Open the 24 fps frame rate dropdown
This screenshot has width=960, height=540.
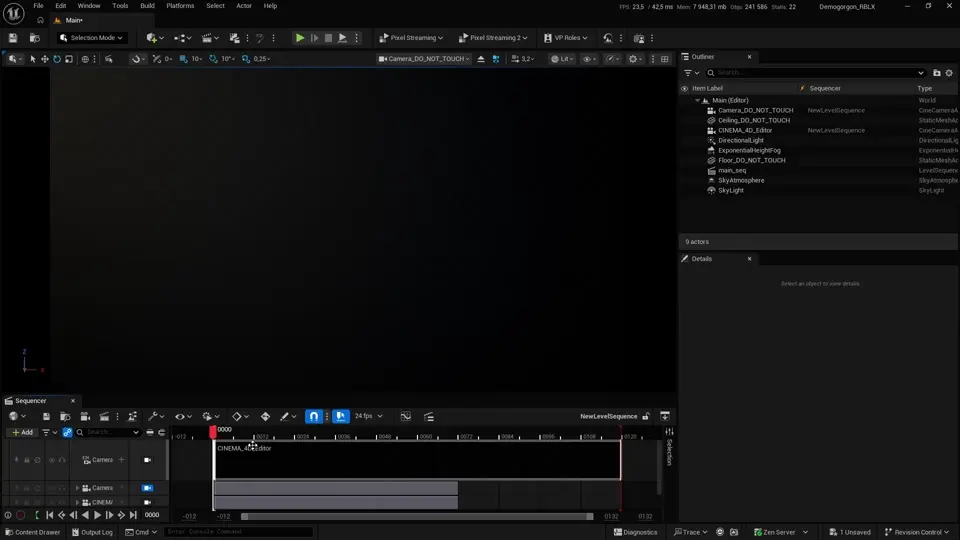point(368,416)
